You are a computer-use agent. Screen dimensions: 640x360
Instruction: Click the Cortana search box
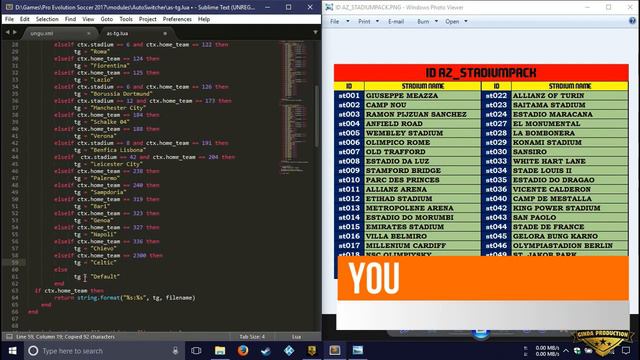104,351
